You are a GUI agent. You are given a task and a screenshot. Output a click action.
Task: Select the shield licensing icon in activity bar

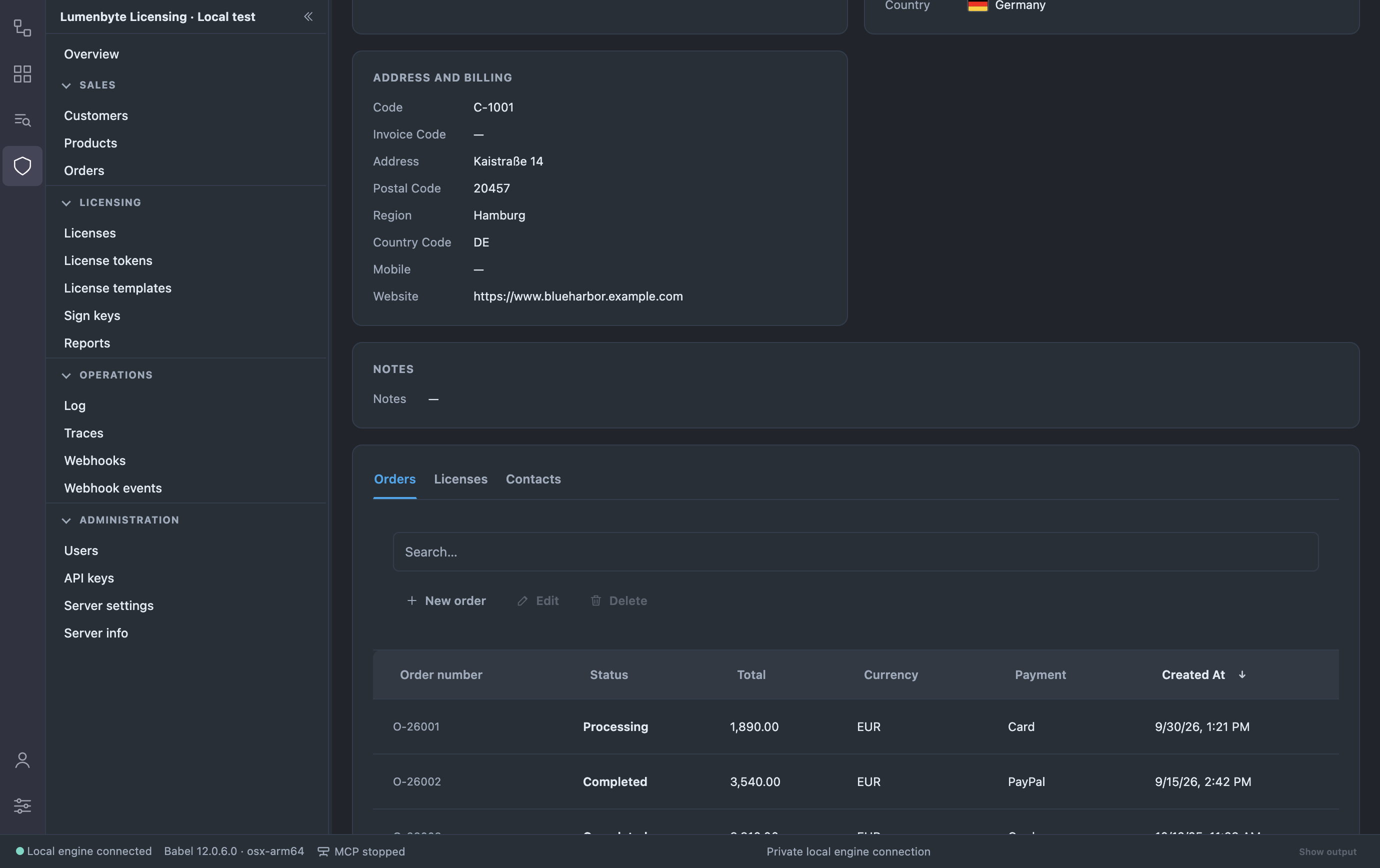(22, 166)
